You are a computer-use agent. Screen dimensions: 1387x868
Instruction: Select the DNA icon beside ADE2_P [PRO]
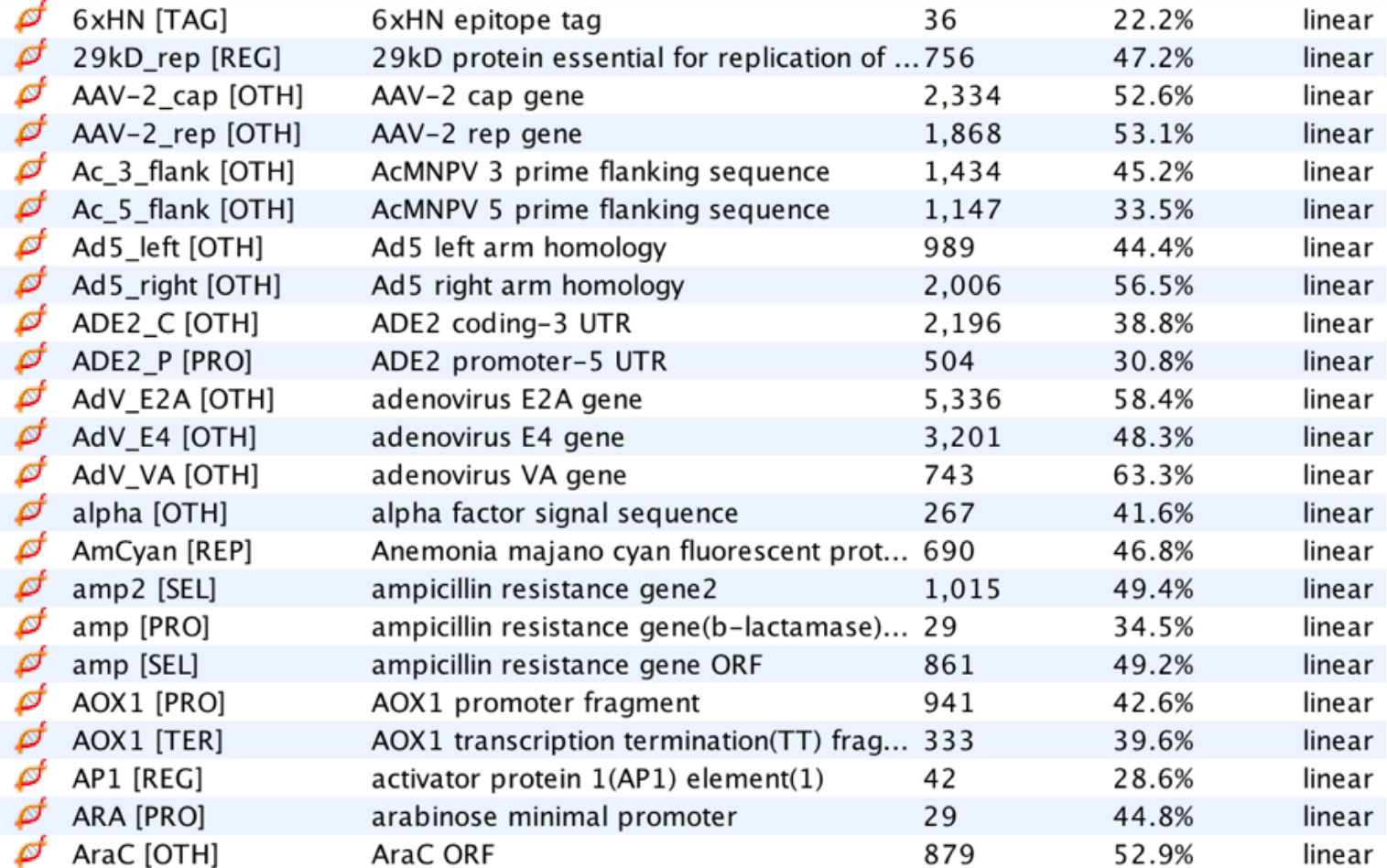(29, 360)
